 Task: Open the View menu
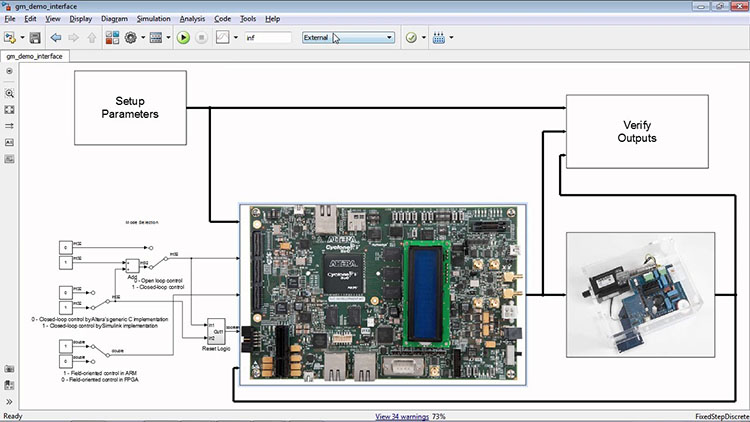[x=53, y=19]
